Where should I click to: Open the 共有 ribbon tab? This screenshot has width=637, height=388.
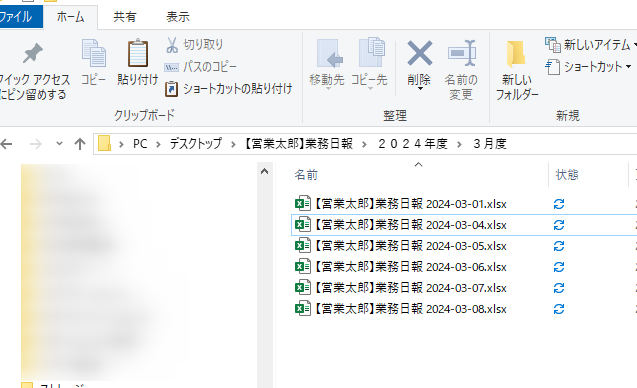[124, 17]
